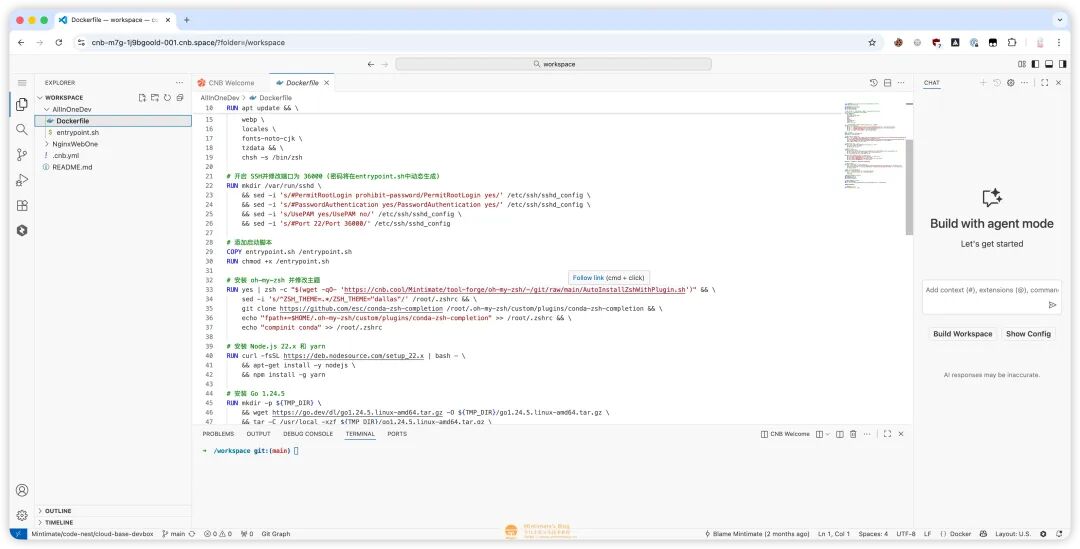
Task: Open the terminal launch profile dropdown
Action: [828, 434]
